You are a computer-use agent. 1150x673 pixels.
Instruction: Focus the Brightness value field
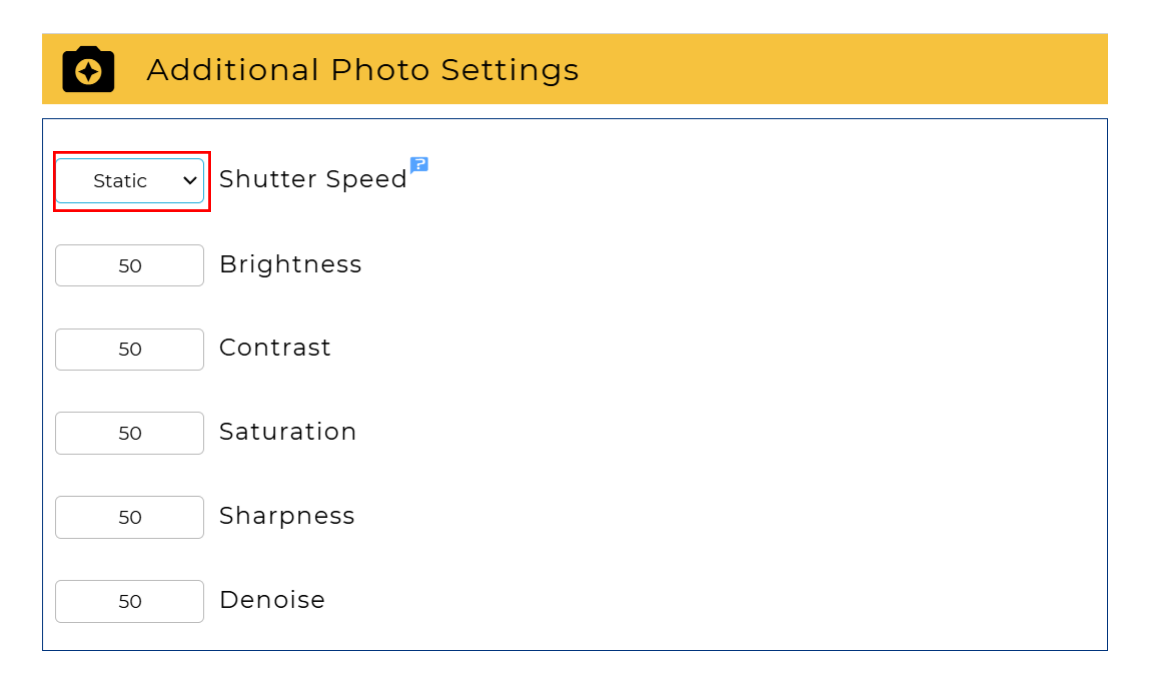pos(130,266)
